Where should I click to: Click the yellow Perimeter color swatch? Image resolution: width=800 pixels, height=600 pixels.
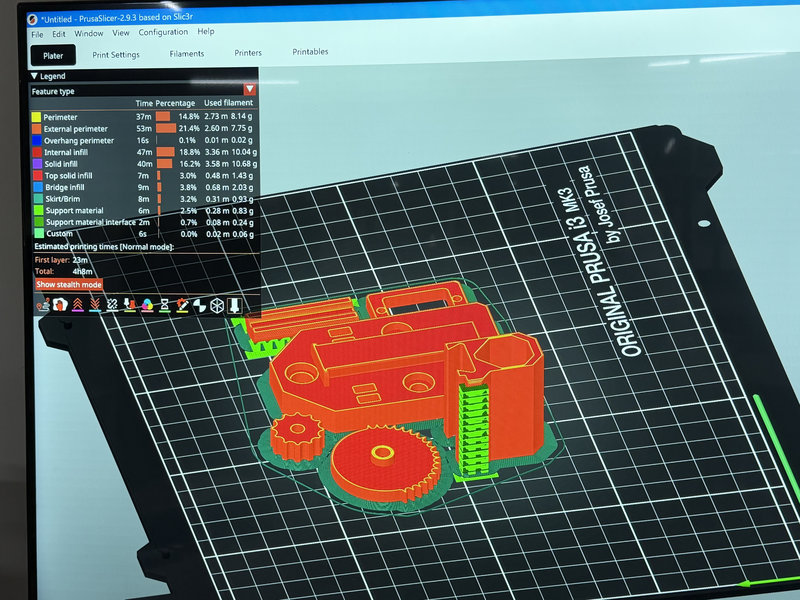(36, 117)
